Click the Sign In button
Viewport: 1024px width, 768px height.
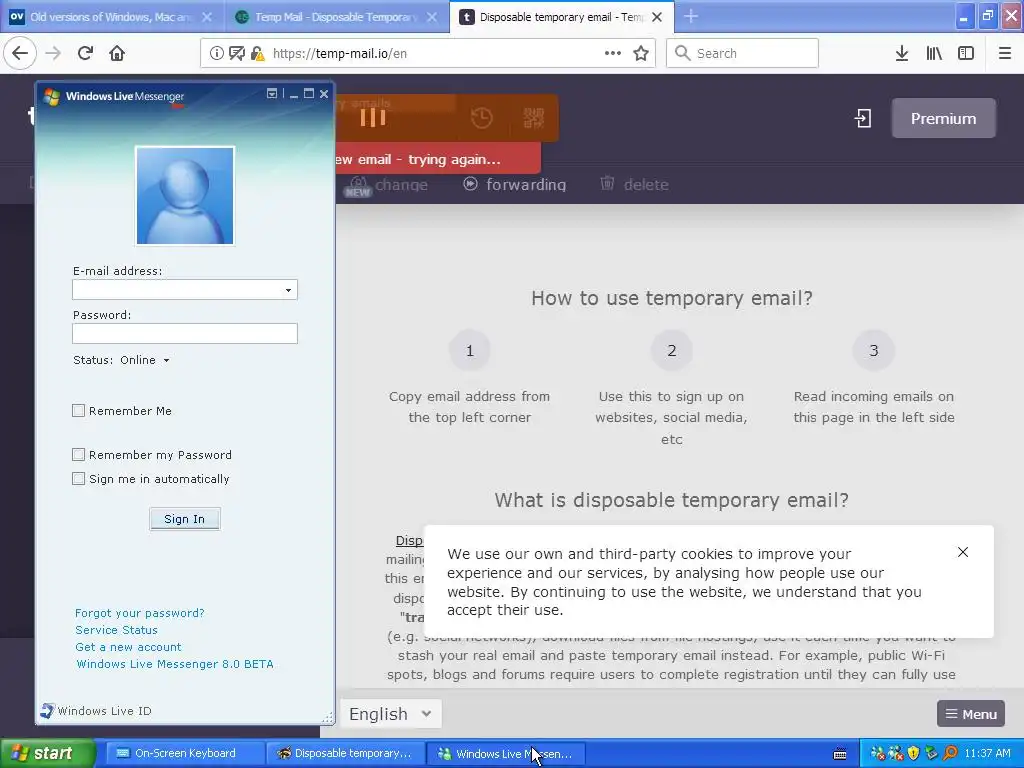[185, 519]
